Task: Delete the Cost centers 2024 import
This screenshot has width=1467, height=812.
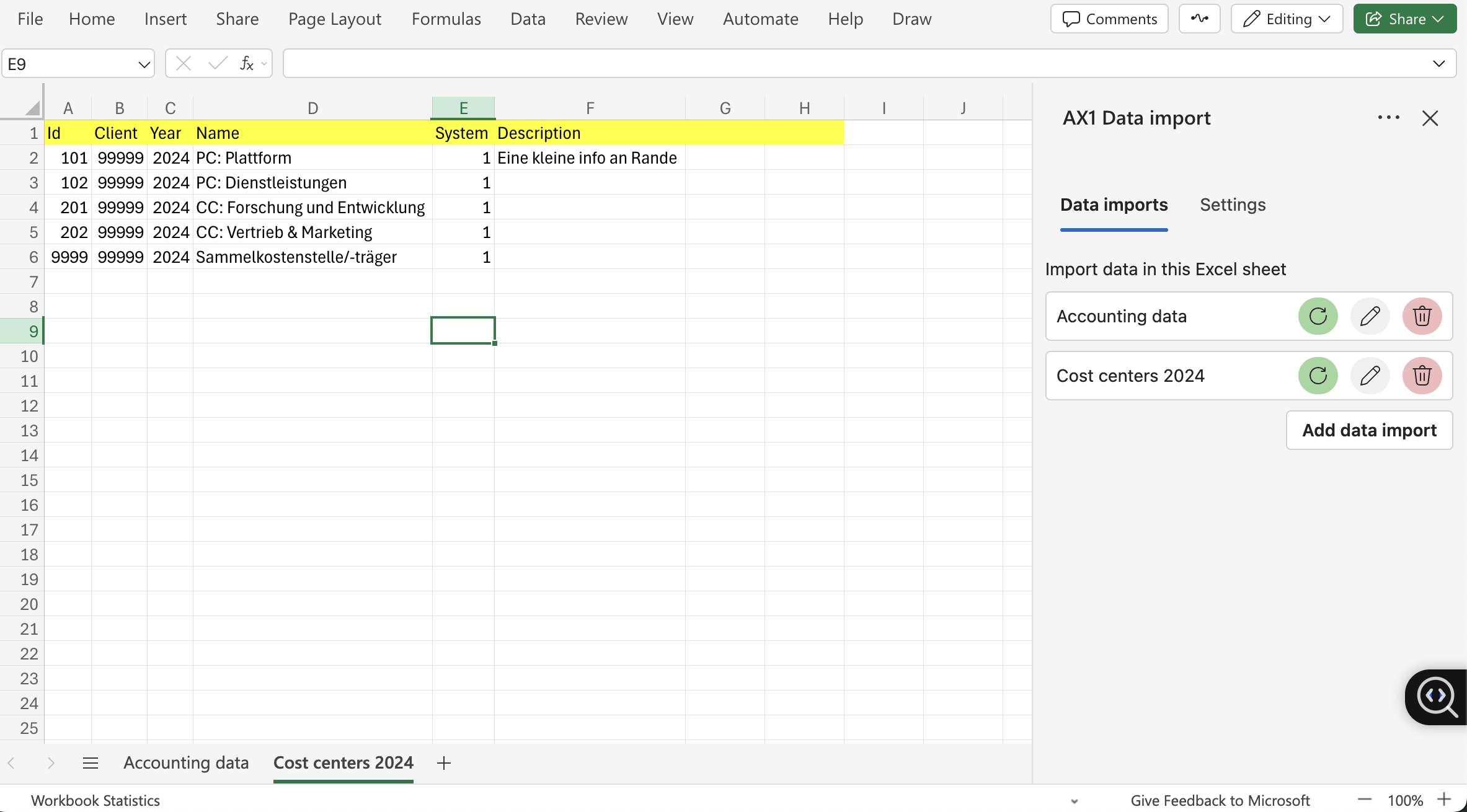Action: [1422, 376]
